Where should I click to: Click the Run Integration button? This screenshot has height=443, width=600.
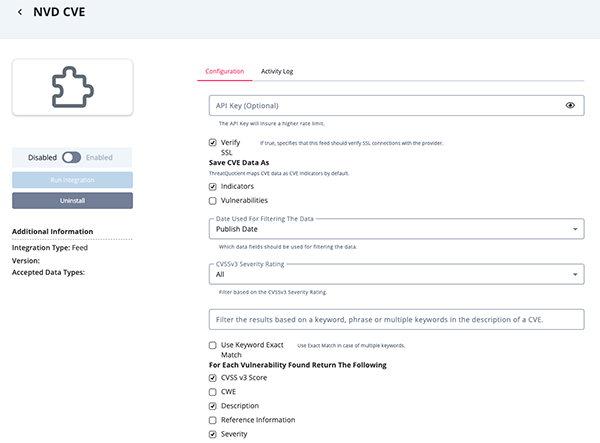[x=72, y=180]
